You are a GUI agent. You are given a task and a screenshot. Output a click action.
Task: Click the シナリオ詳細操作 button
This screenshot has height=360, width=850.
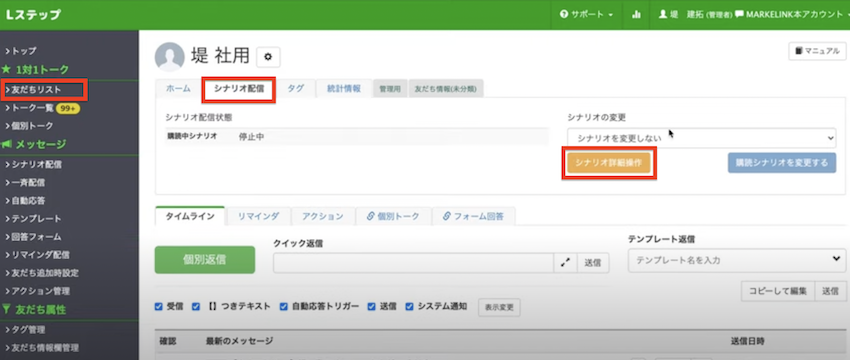coord(609,163)
